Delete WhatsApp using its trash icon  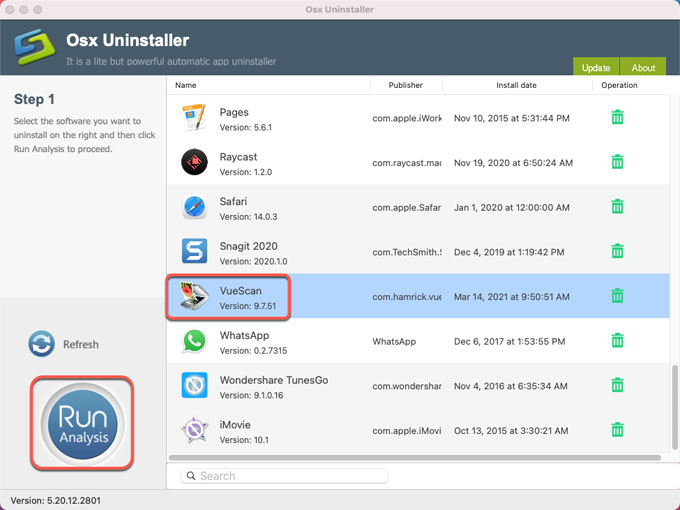617,340
